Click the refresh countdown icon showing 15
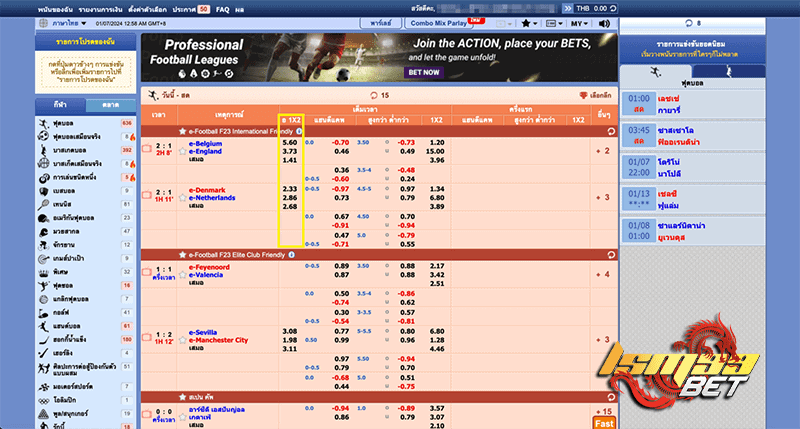Screen dimensions: 800x429 tap(374, 95)
